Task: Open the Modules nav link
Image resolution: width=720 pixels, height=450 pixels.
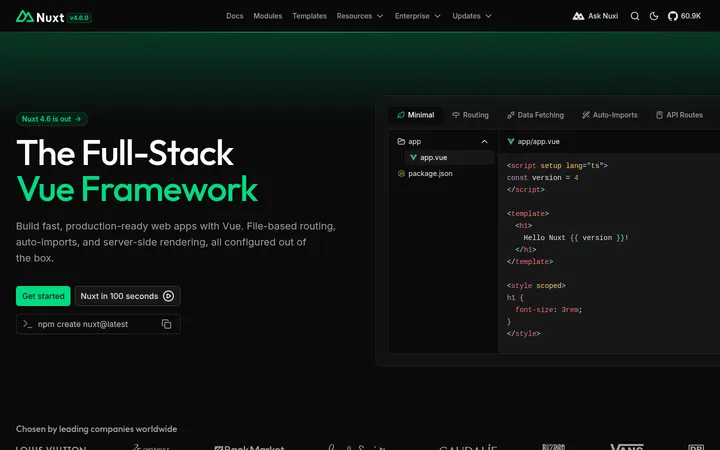Action: click(268, 16)
